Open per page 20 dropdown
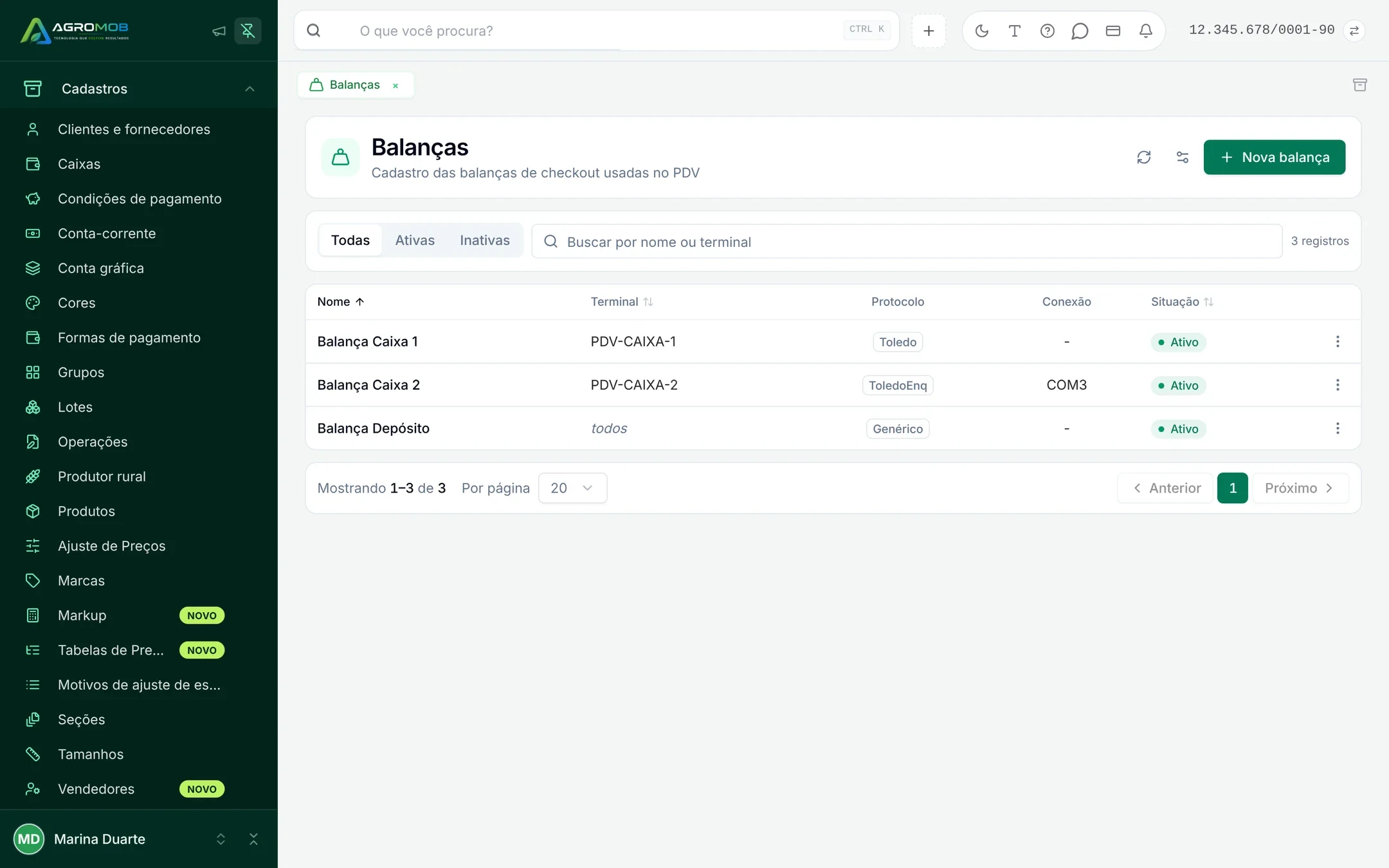This screenshot has height=868, width=1389. pyautogui.click(x=572, y=488)
